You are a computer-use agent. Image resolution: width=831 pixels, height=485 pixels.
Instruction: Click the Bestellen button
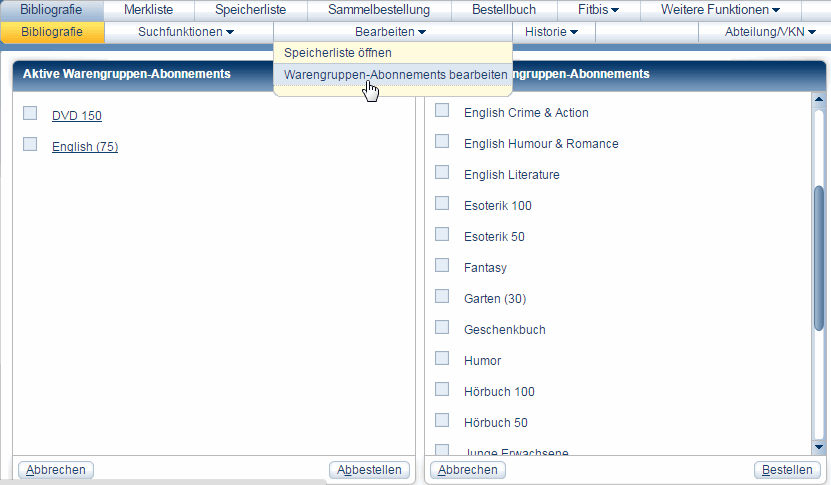pyautogui.click(x=787, y=470)
